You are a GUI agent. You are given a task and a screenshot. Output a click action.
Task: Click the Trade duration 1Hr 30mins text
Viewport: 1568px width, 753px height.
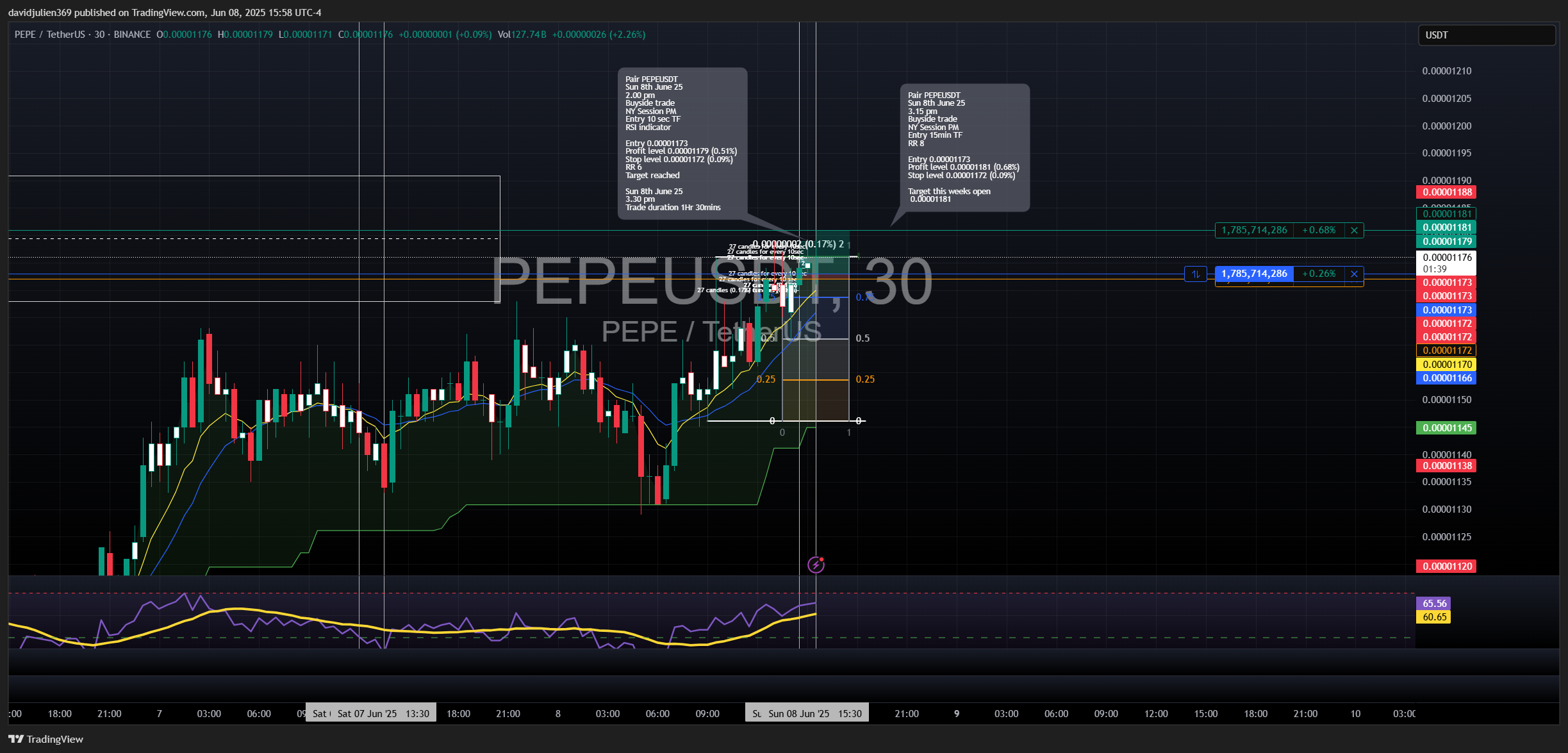click(x=673, y=208)
